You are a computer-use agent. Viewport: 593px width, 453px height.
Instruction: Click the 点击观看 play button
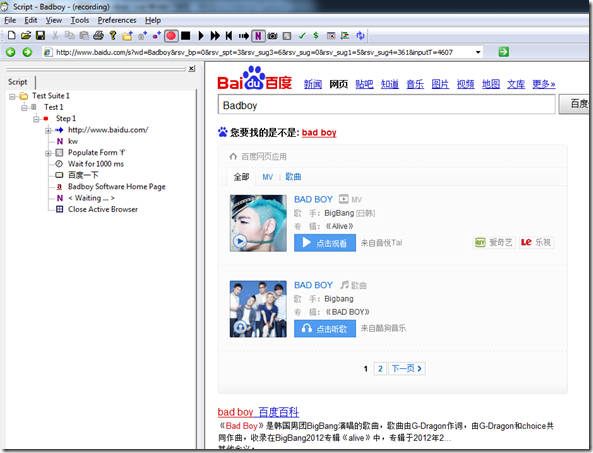[x=325, y=243]
